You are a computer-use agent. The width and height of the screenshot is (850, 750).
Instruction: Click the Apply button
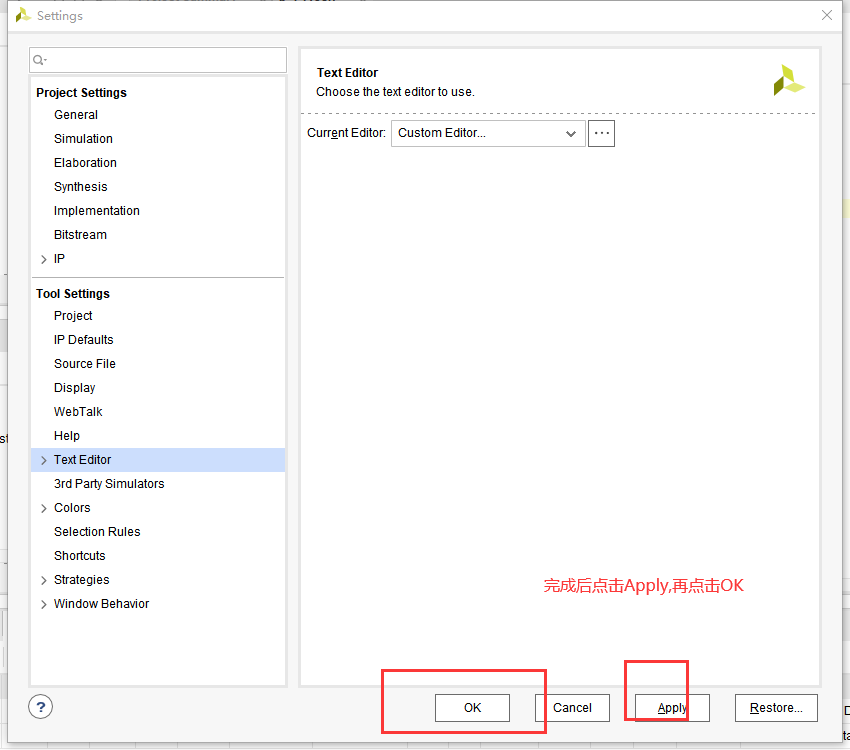click(x=672, y=708)
